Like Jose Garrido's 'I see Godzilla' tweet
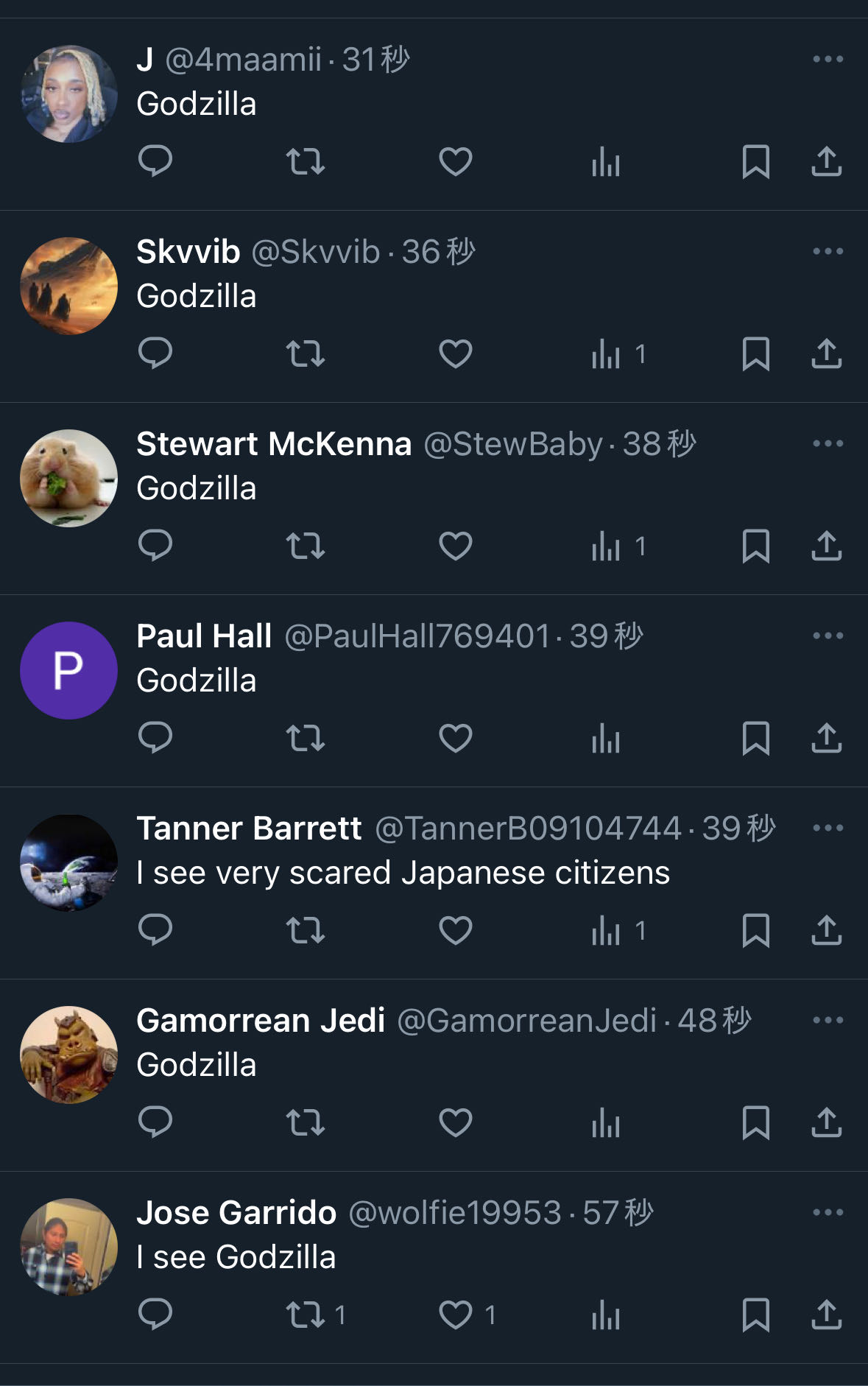Viewport: 868px width, 1386px height. [x=456, y=1315]
